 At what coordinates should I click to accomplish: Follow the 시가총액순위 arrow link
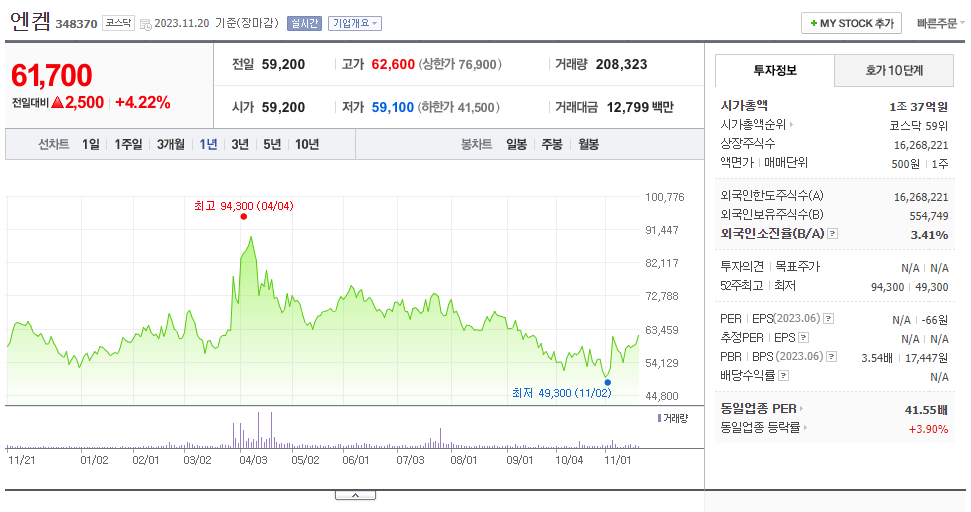pyautogui.click(x=757, y=124)
